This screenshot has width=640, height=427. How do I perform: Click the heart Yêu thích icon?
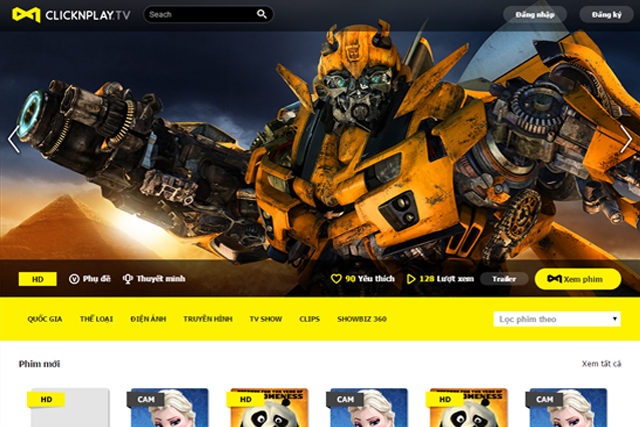point(336,279)
